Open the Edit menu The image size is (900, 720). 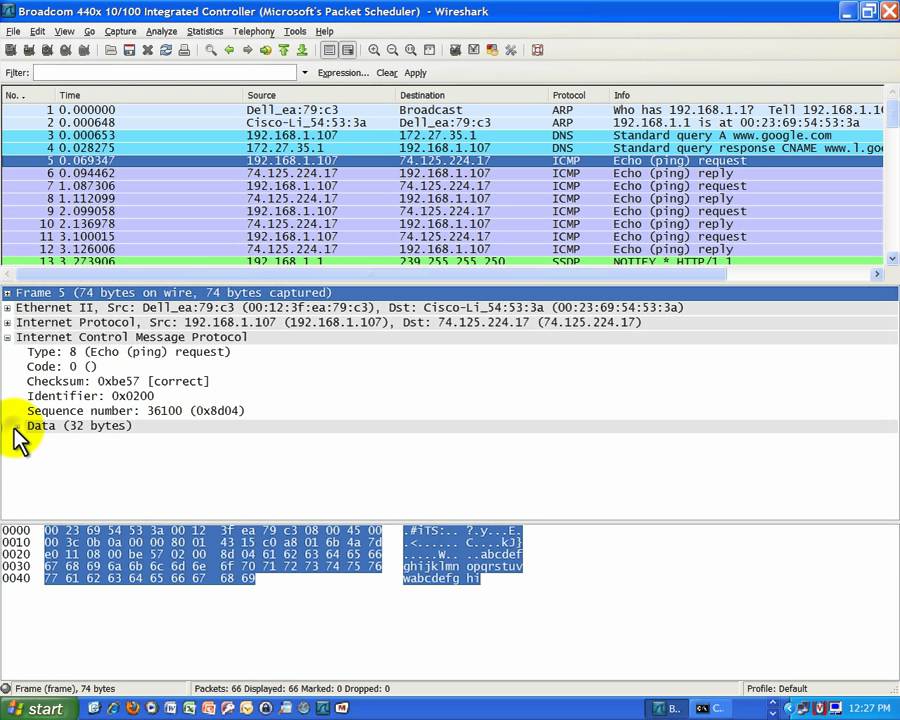click(x=37, y=32)
